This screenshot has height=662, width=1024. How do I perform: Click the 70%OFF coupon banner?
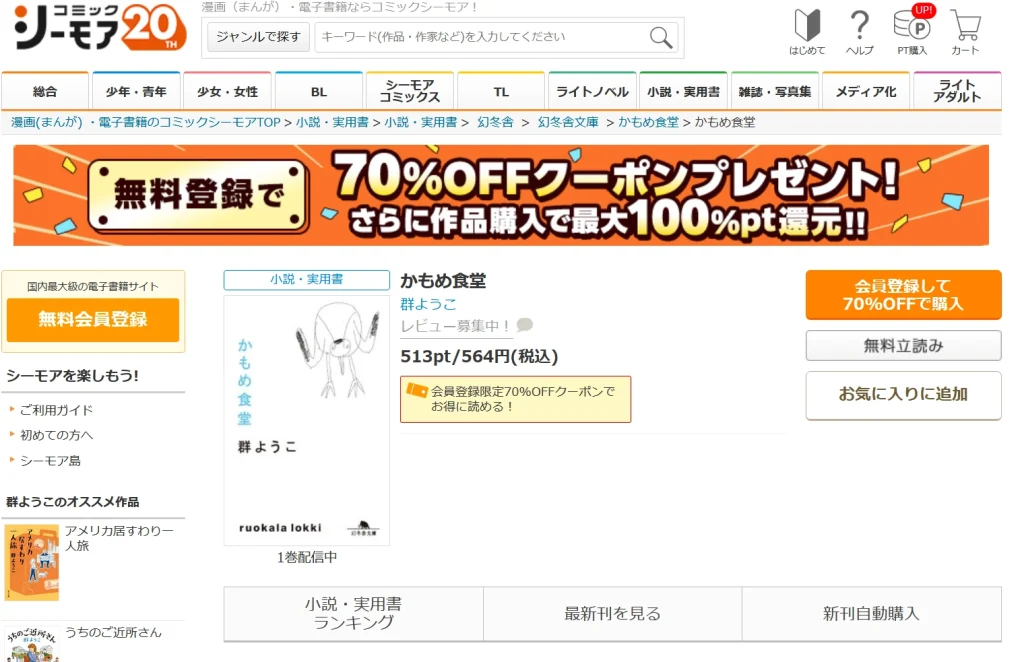501,195
